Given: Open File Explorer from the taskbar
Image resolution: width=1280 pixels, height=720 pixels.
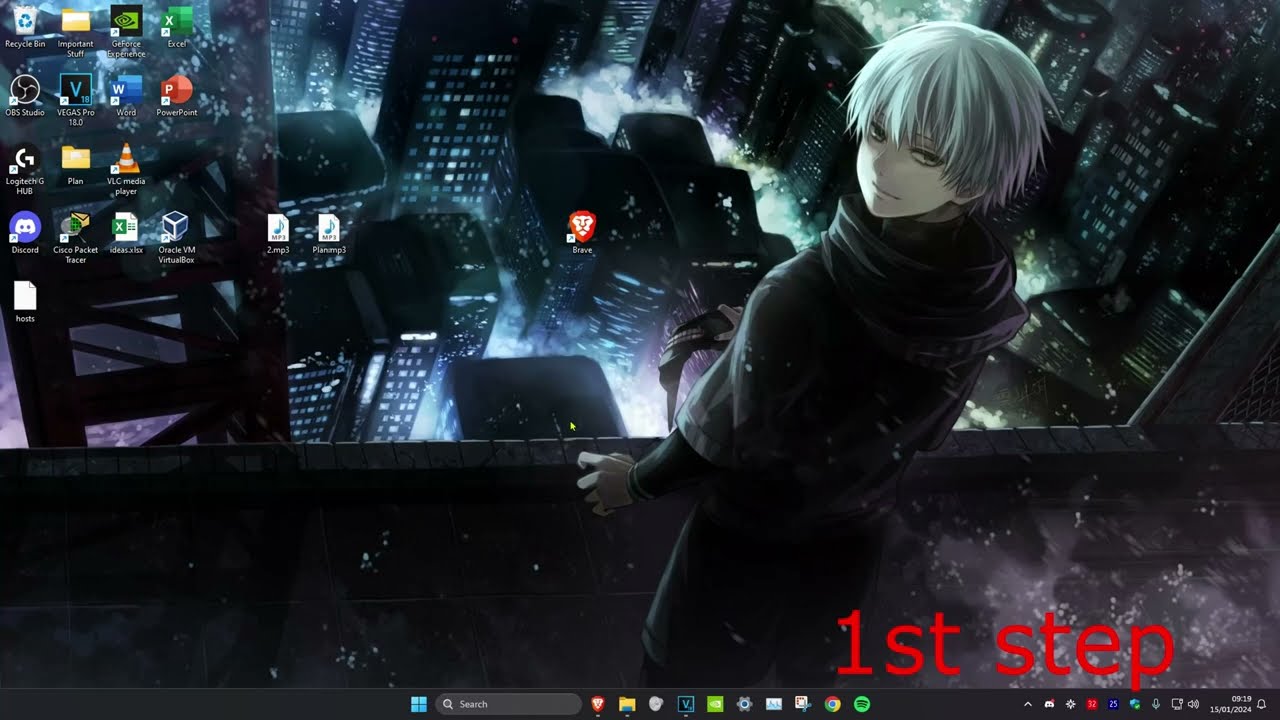Looking at the screenshot, I should coord(627,704).
